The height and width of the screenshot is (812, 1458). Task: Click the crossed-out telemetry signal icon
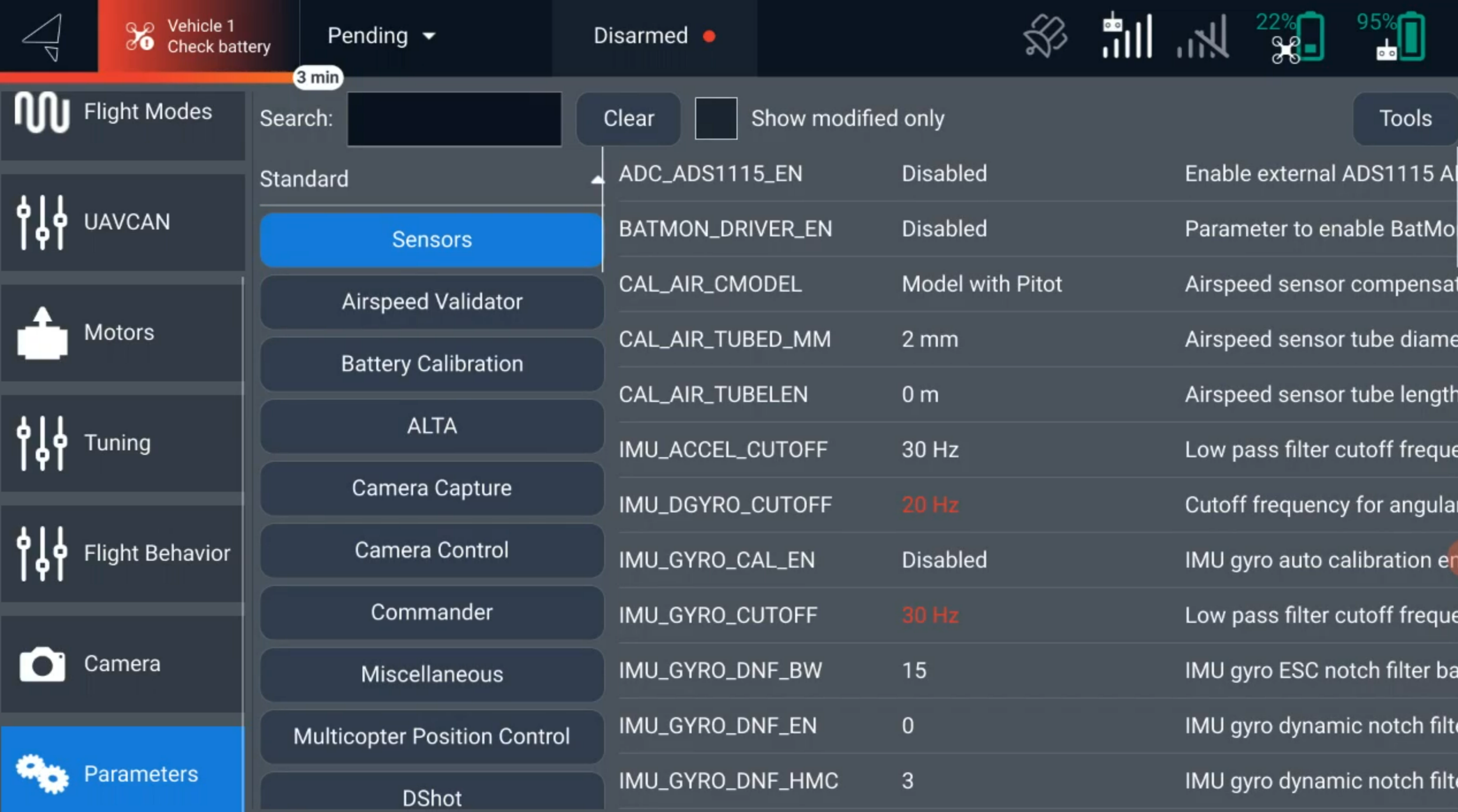(1203, 37)
